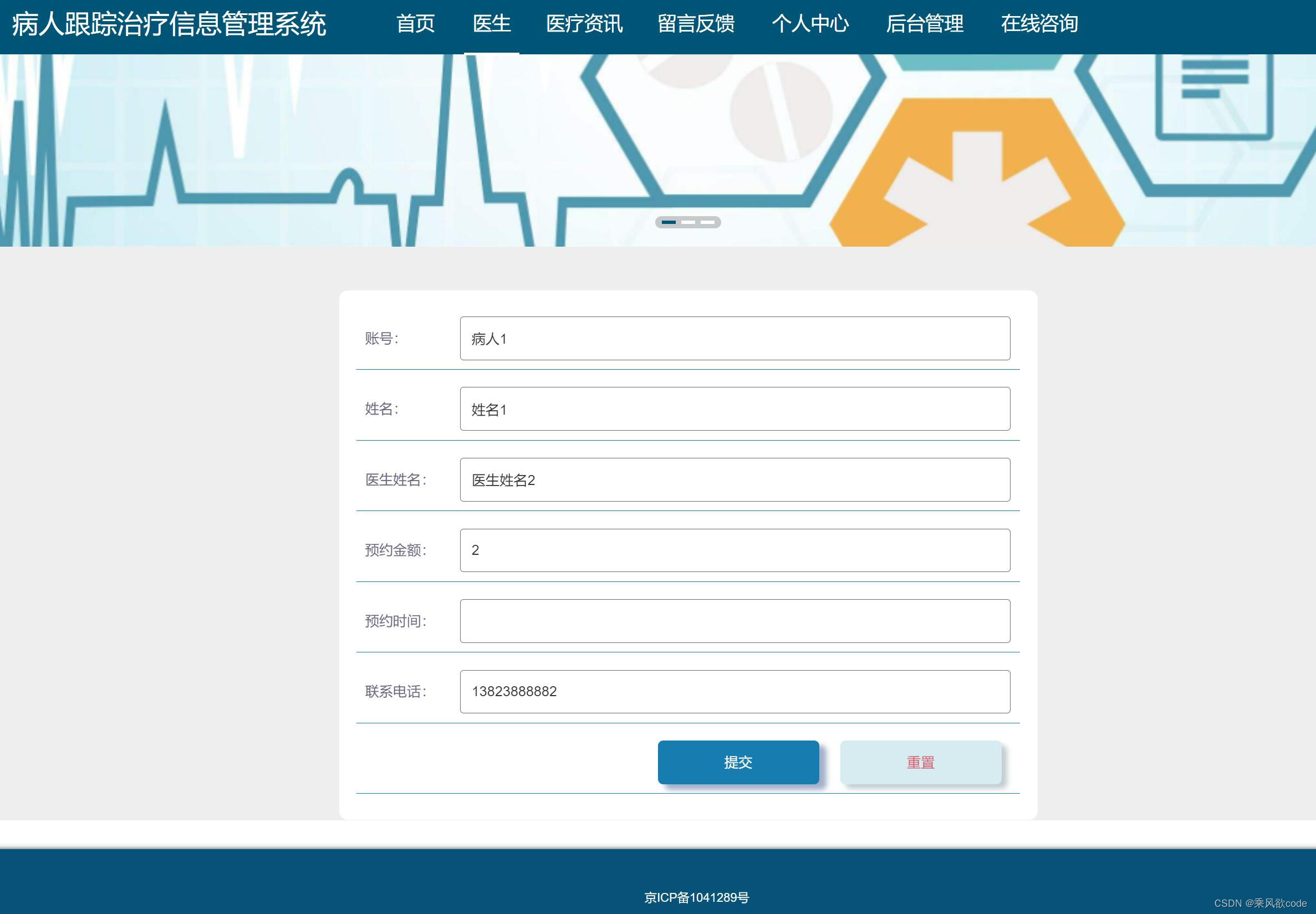Click the 账号 input containing 病人1

tap(734, 338)
